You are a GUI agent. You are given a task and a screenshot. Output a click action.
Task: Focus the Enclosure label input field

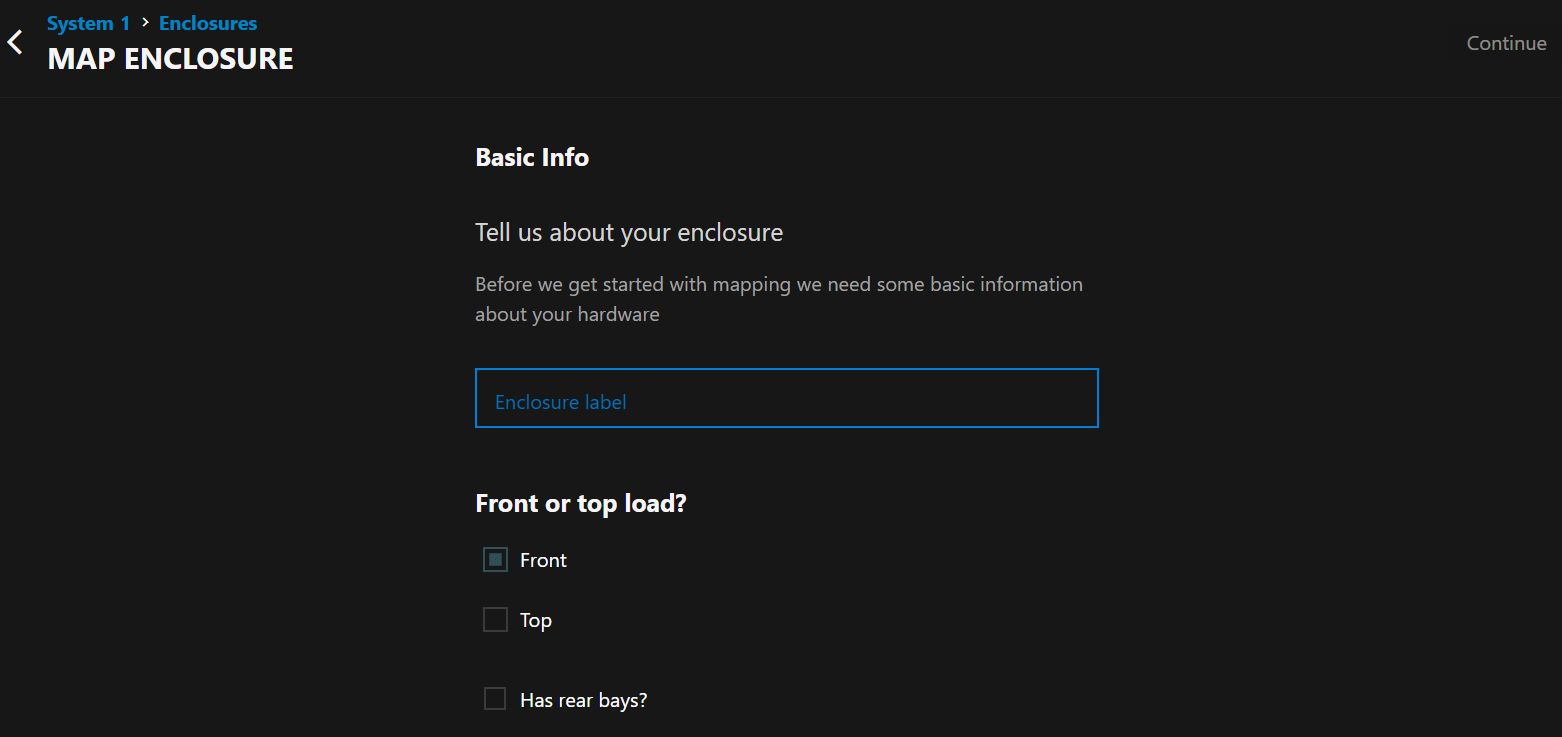pyautogui.click(x=786, y=398)
